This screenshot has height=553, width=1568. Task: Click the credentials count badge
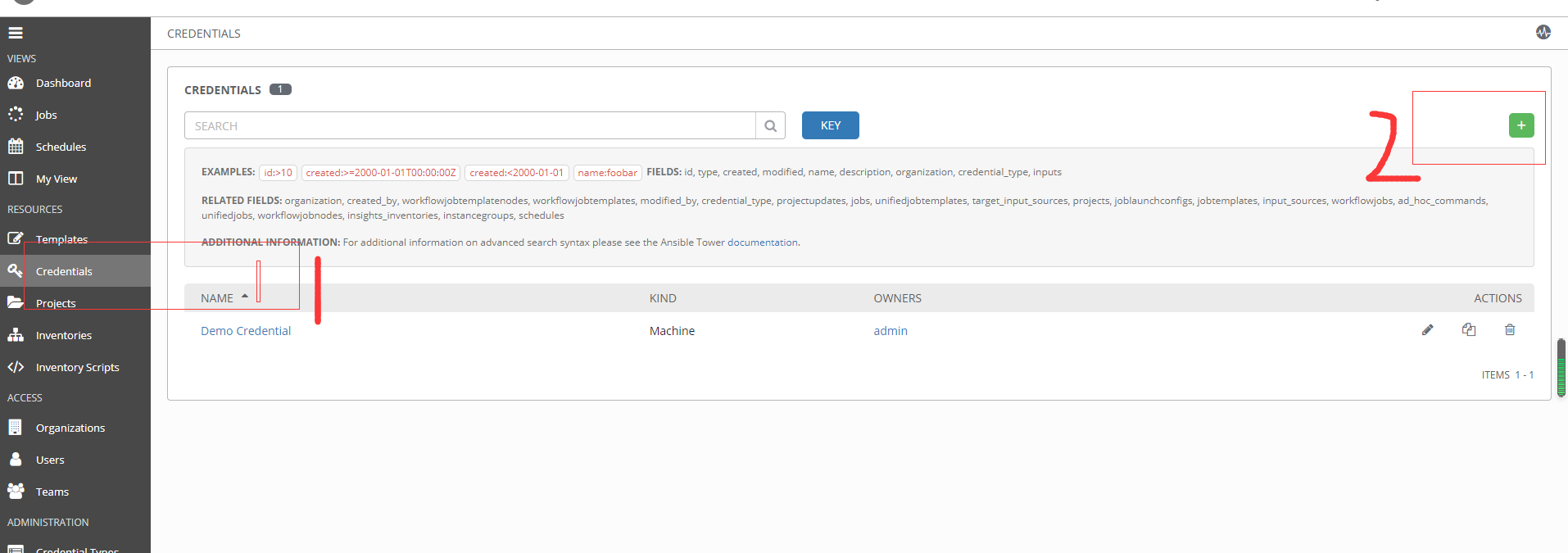coord(280,89)
